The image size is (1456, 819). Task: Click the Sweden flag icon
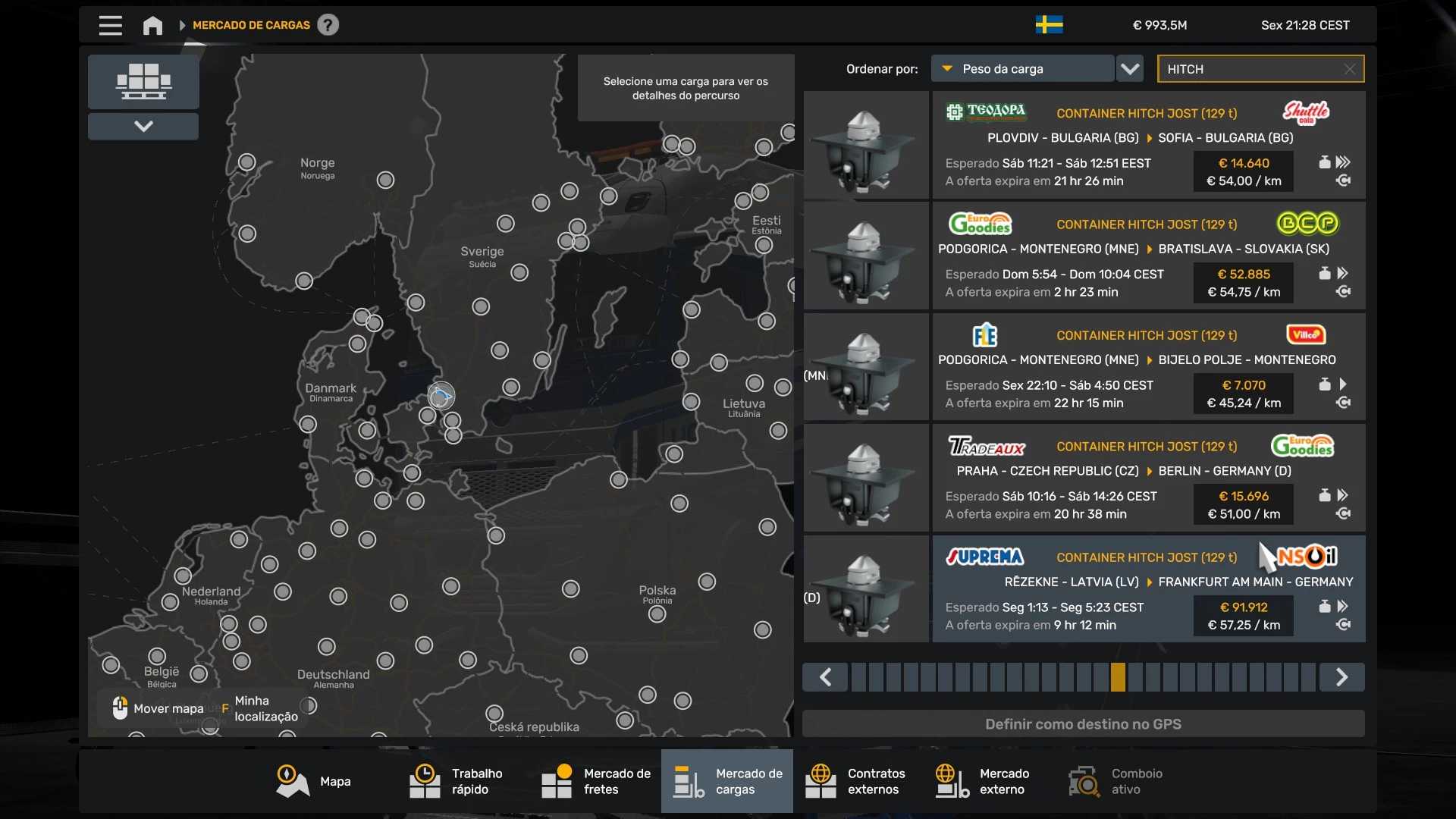[1049, 25]
